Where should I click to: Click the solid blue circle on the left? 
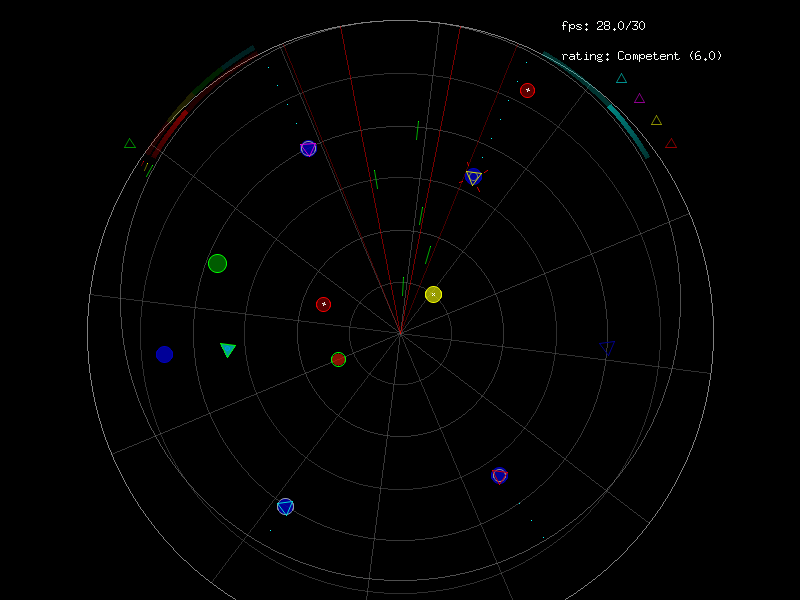pyautogui.click(x=165, y=354)
